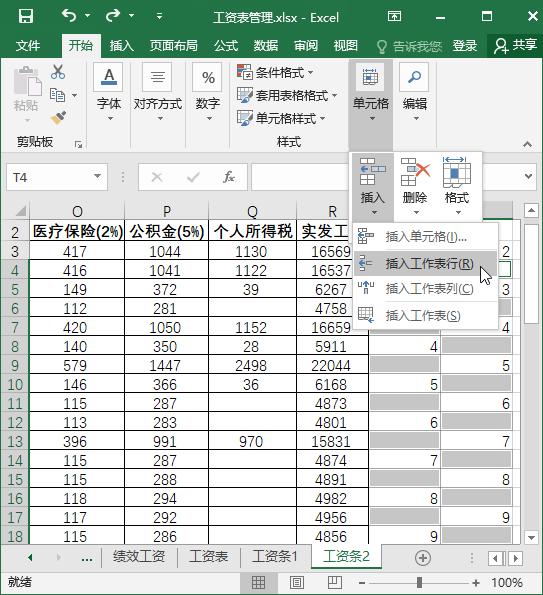This screenshot has width=543, height=595.
Task: Open the 字体 font group
Action: [x=109, y=93]
